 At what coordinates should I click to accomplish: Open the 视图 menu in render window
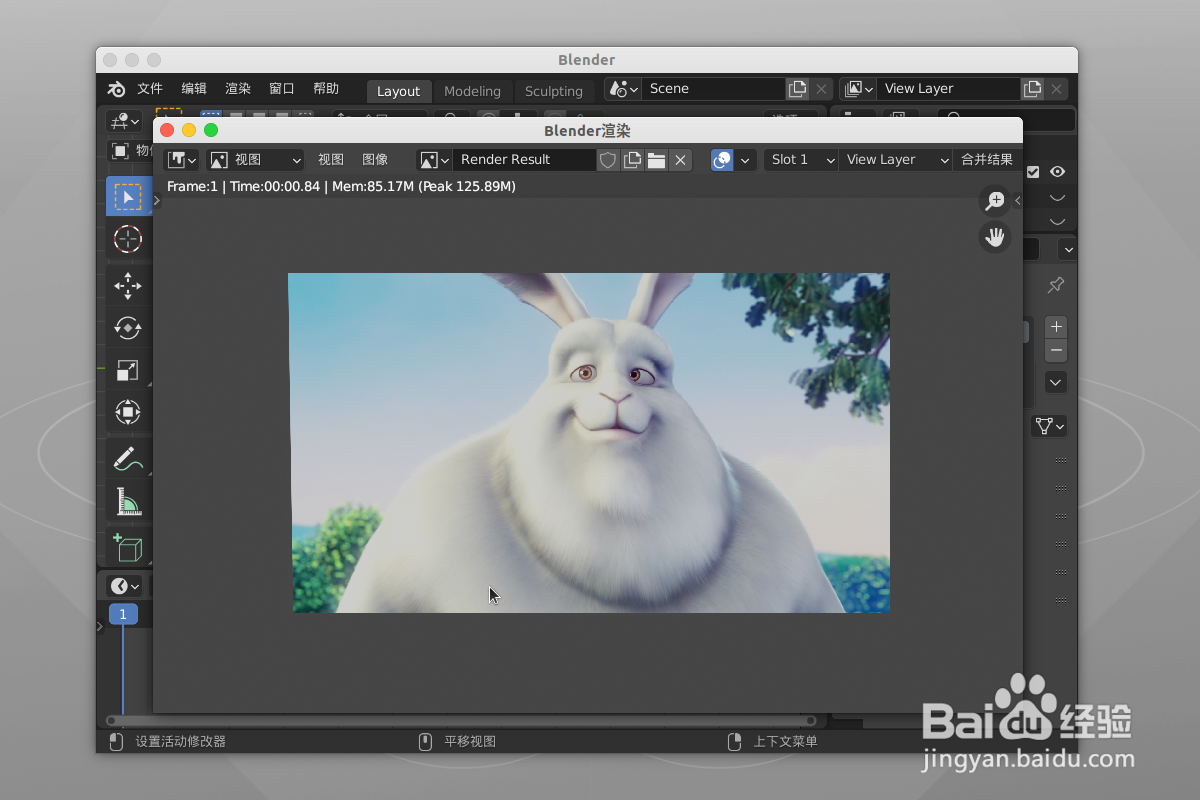[x=331, y=160]
